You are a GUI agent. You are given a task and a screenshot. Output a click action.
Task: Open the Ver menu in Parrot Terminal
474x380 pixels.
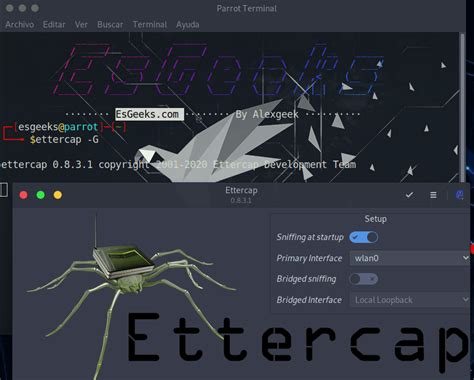pyautogui.click(x=81, y=25)
